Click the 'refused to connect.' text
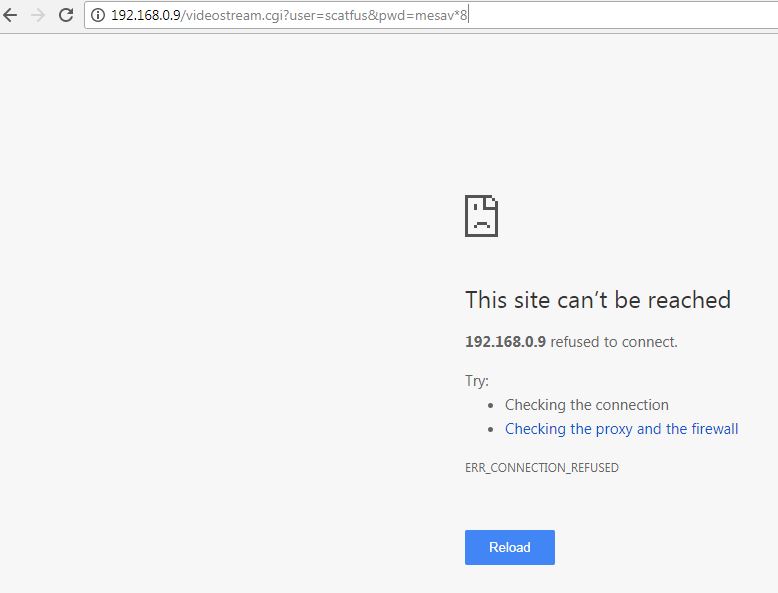 (614, 341)
